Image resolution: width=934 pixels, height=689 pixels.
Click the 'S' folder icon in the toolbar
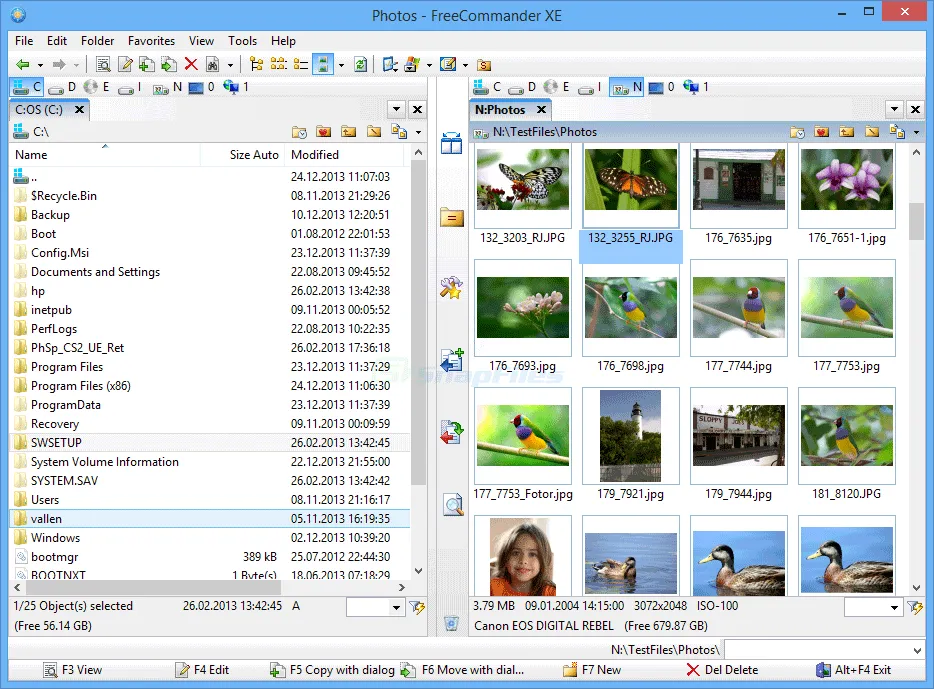click(x=484, y=65)
